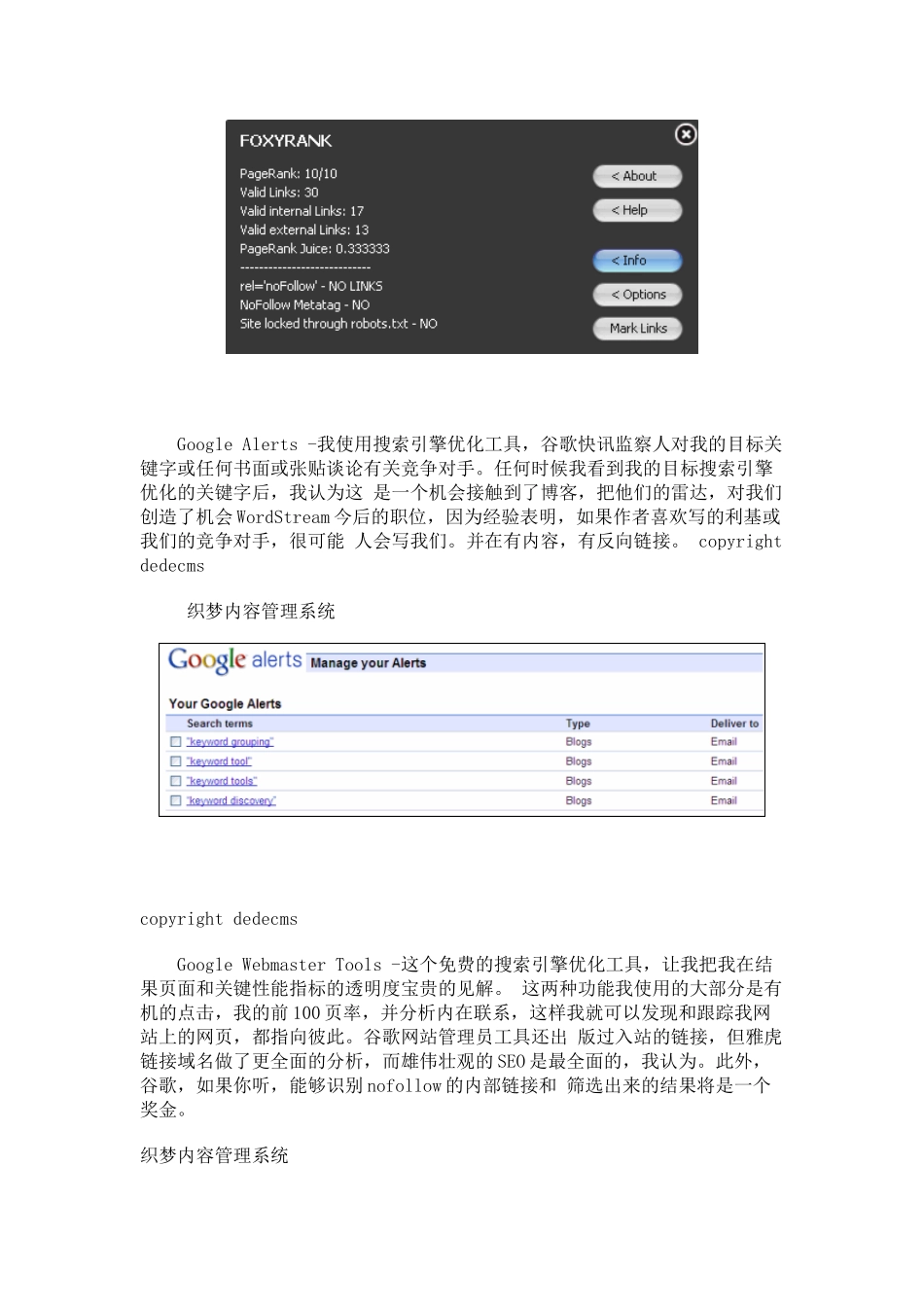The height and width of the screenshot is (1307, 924).
Task: Click the "Deliver to" column header
Action: (734, 724)
